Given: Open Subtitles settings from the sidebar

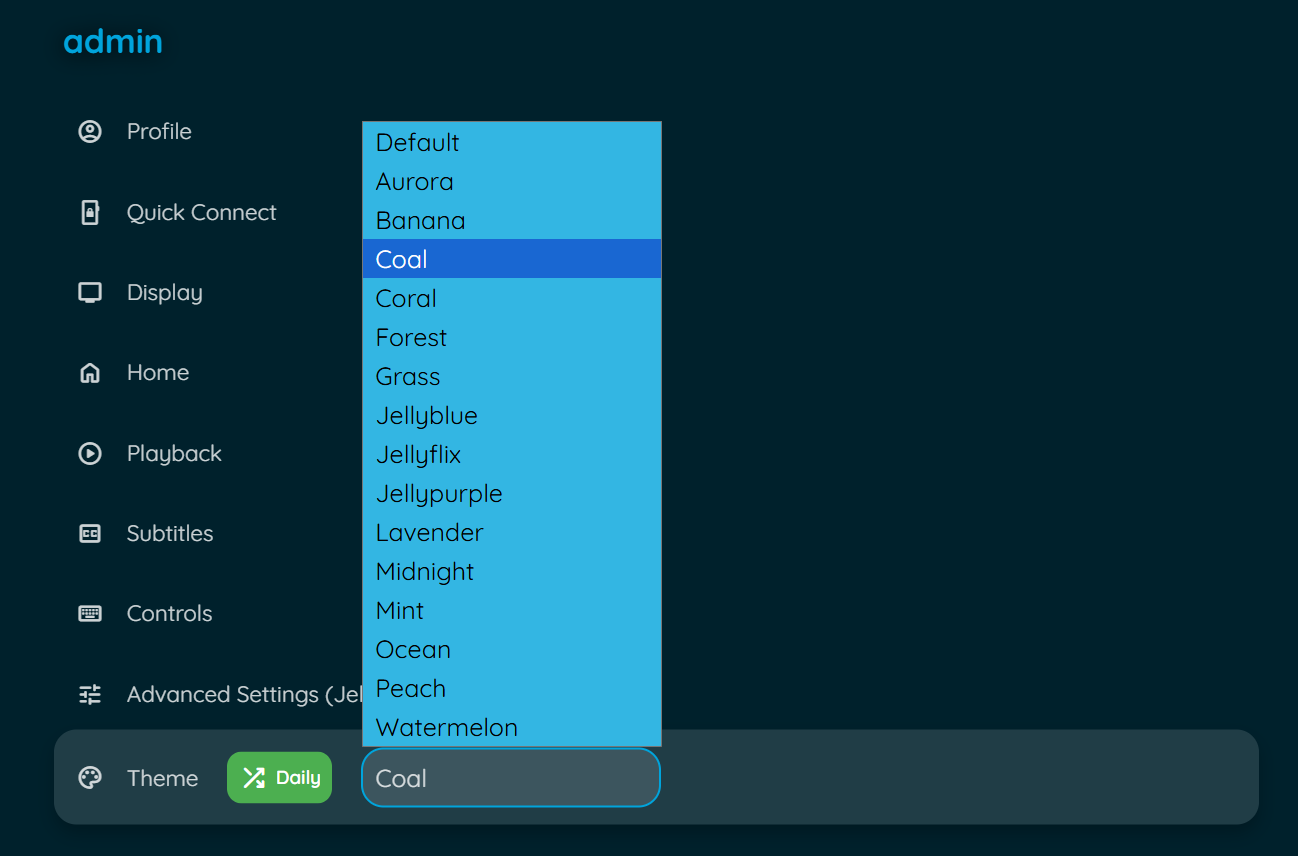Looking at the screenshot, I should (x=169, y=533).
